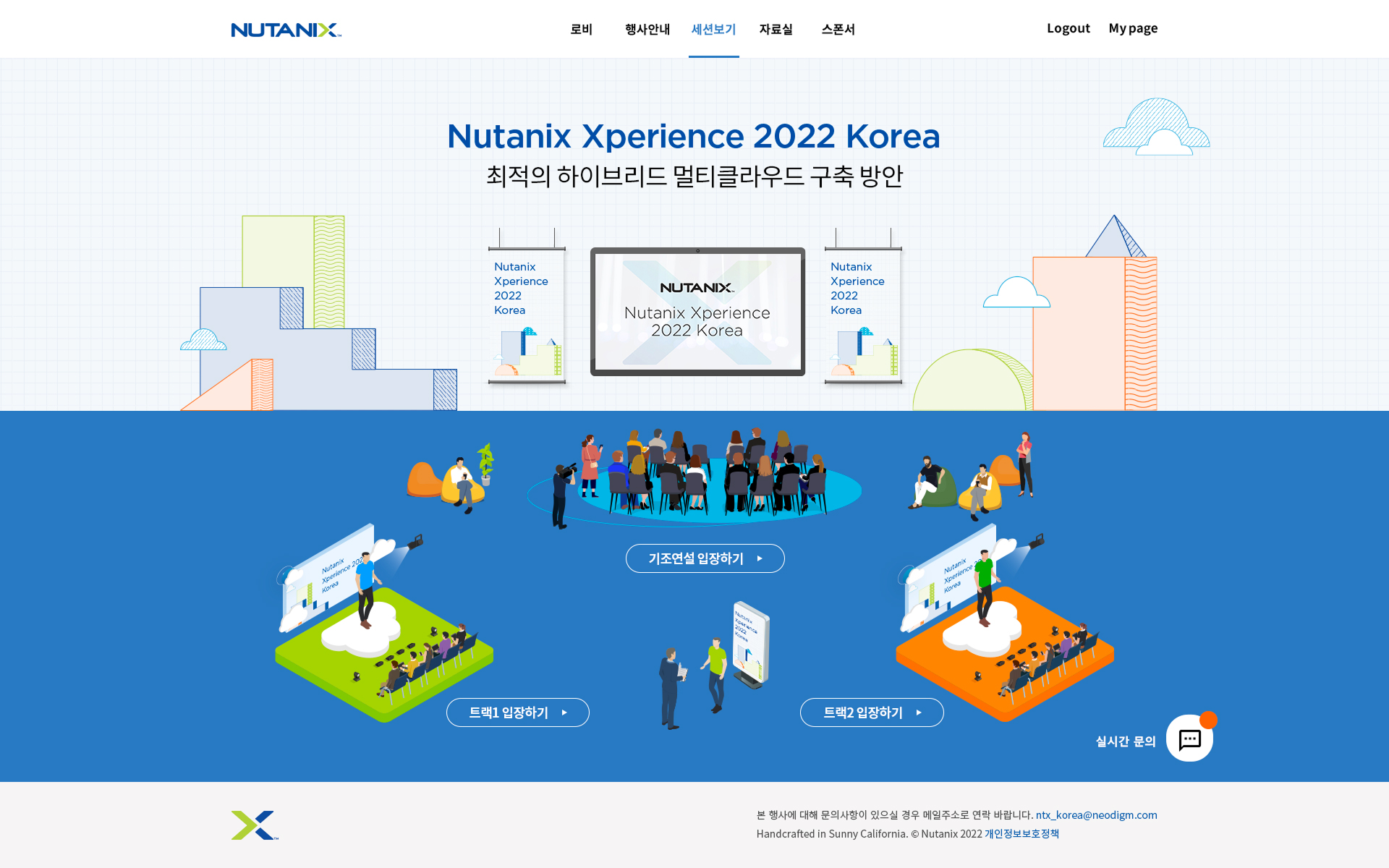
Task: Go to My page
Action: [1133, 28]
